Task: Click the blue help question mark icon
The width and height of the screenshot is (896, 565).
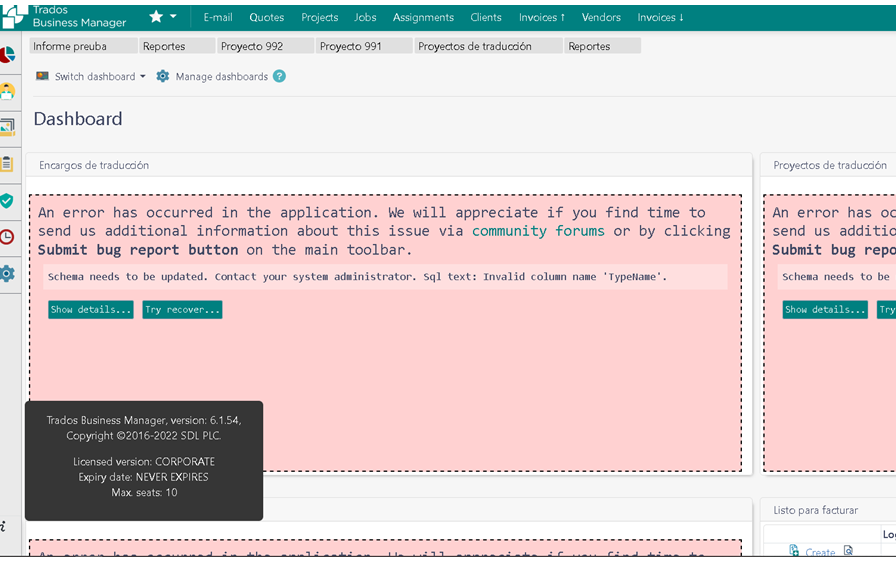Action: pos(279,76)
